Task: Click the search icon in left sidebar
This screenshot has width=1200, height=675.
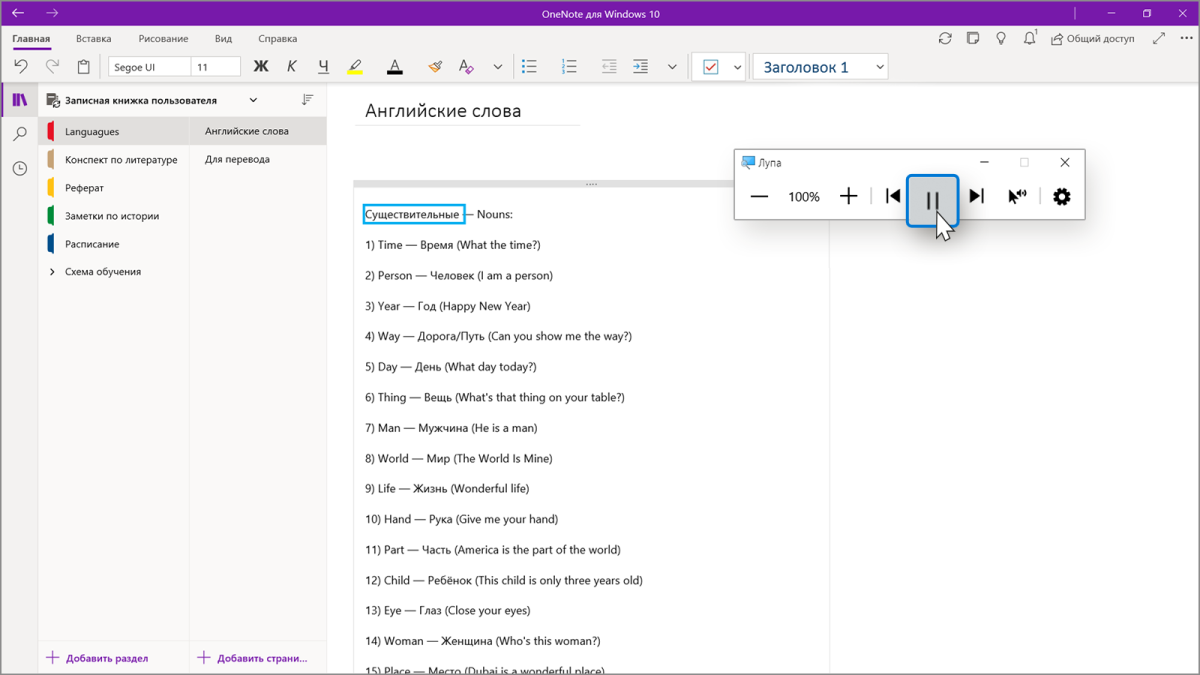Action: [19, 133]
